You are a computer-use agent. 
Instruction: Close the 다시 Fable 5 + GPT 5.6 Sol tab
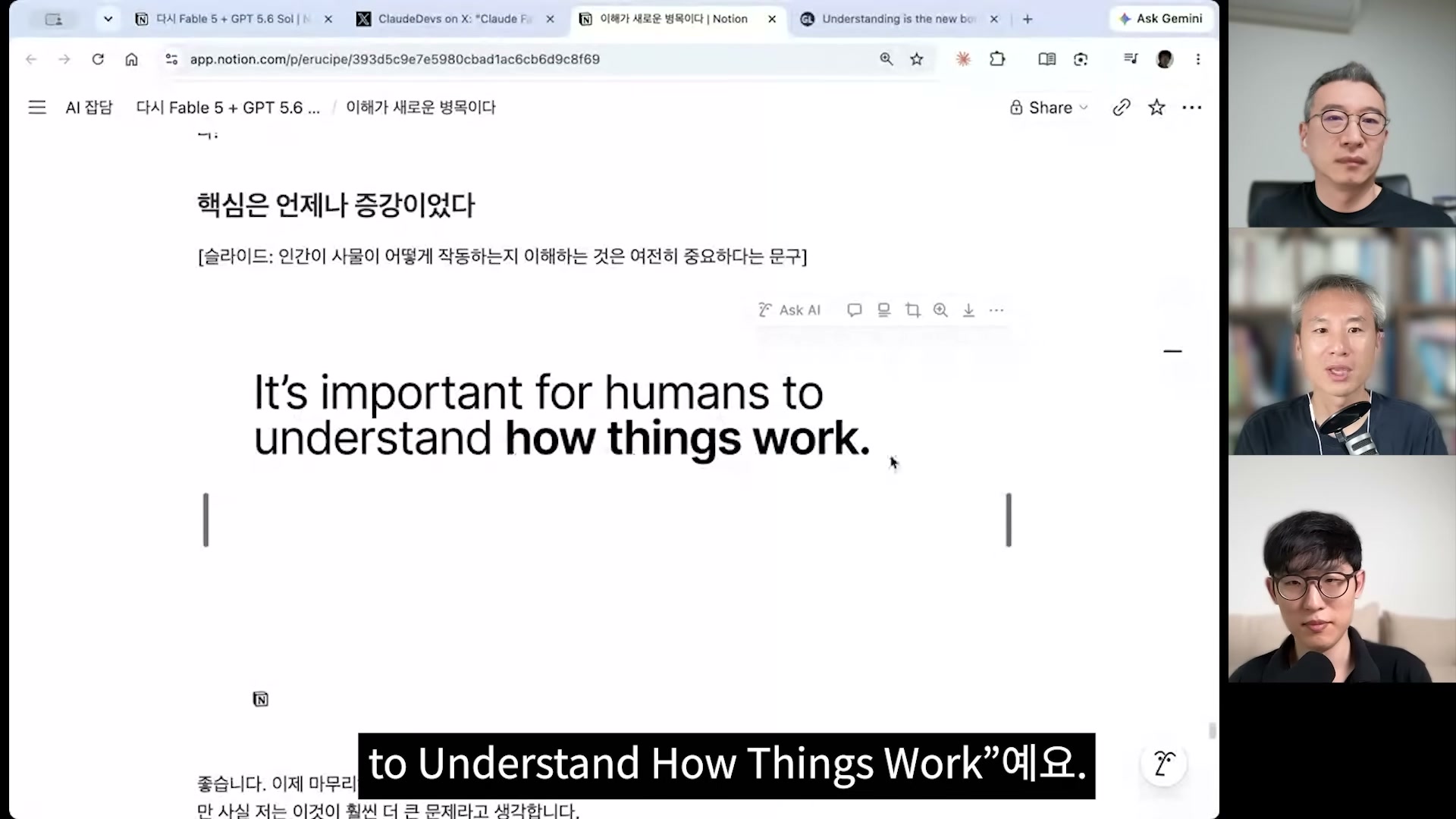[328, 19]
